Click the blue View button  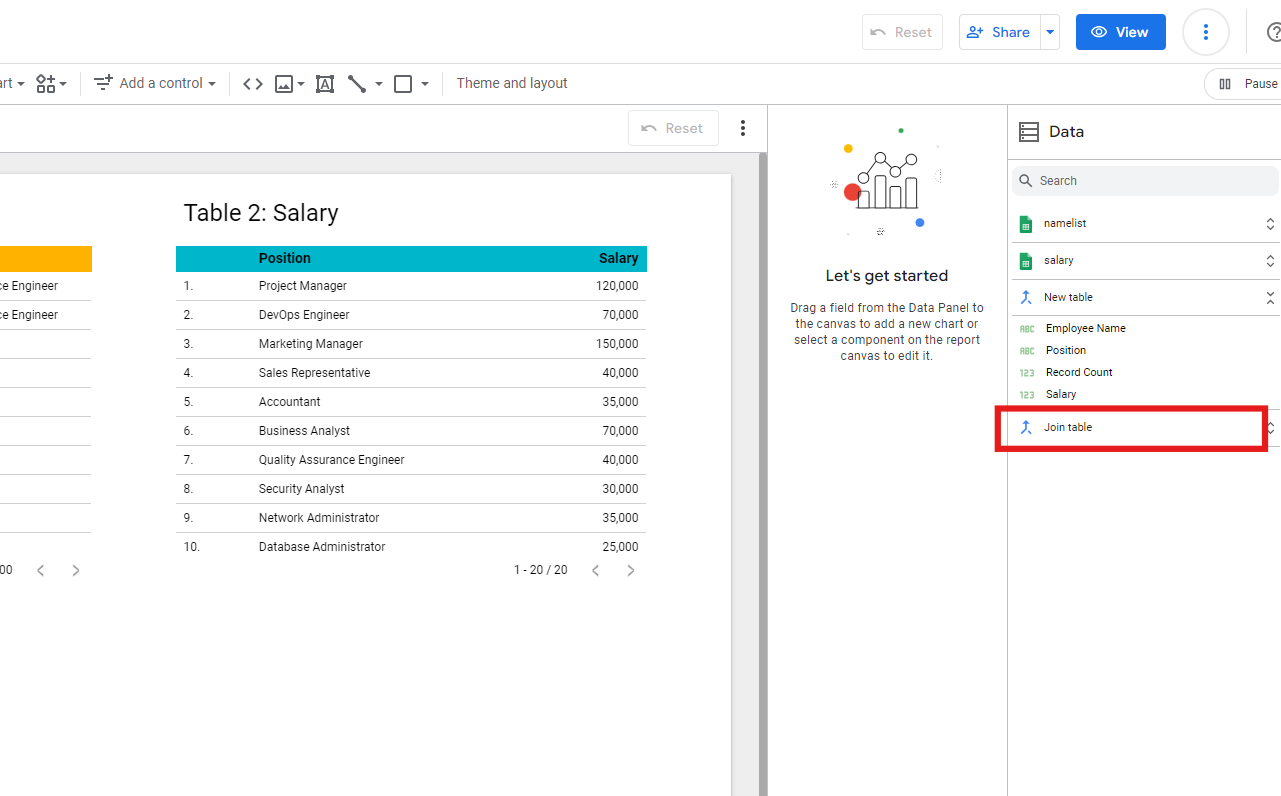(x=1120, y=32)
